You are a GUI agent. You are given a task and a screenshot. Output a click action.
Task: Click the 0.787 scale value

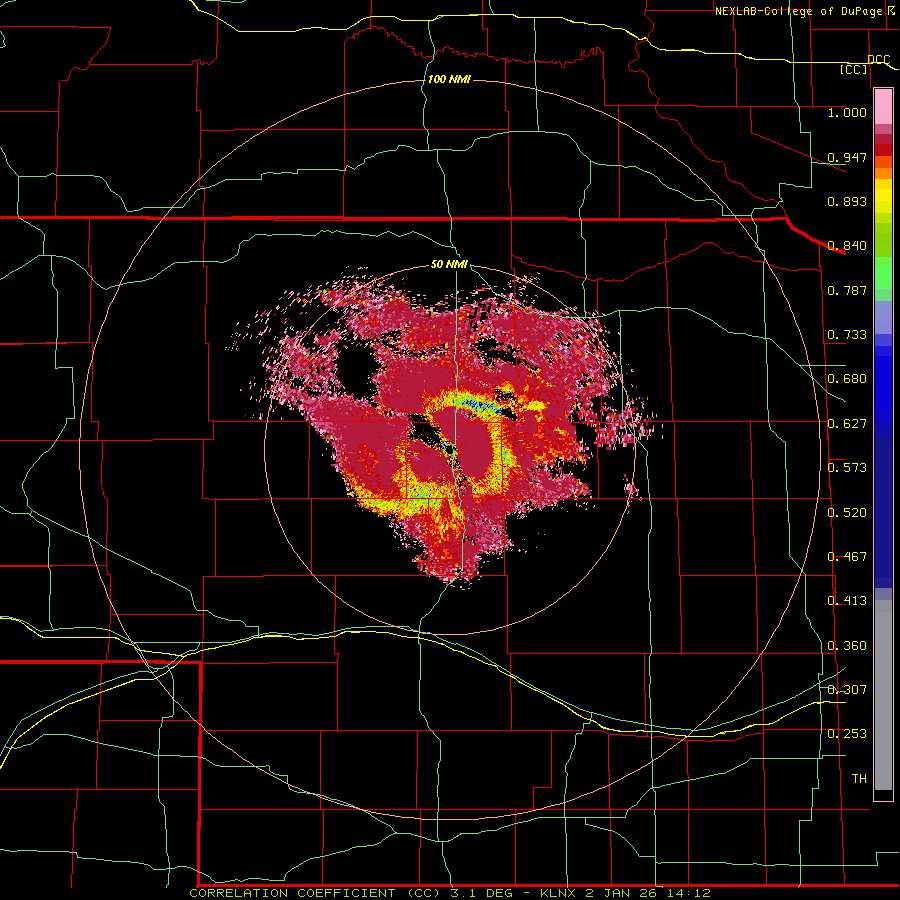coord(847,290)
